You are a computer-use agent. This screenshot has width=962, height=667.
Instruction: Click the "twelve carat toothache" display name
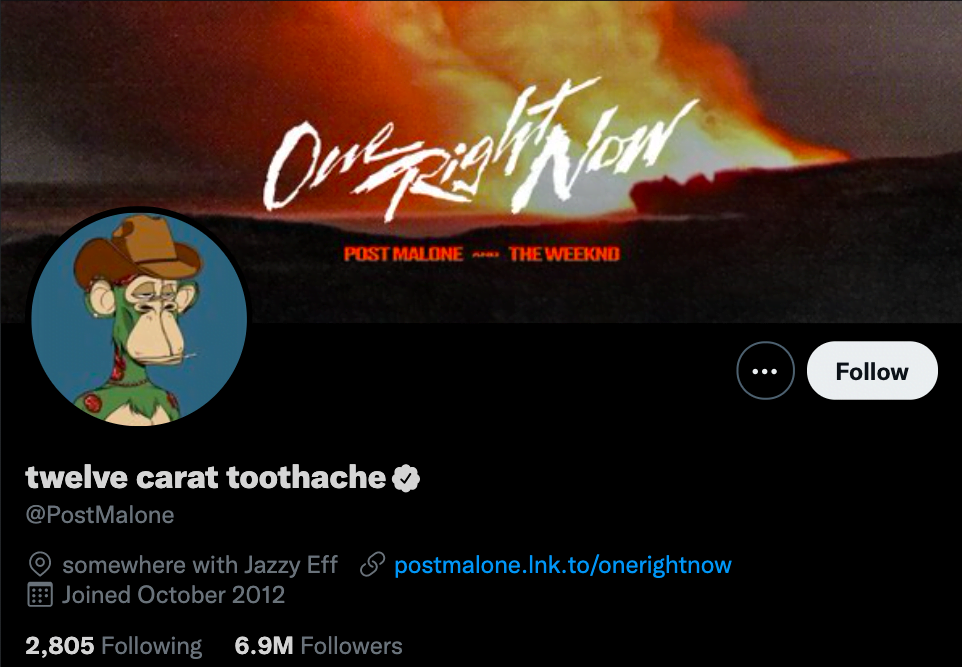coord(206,477)
